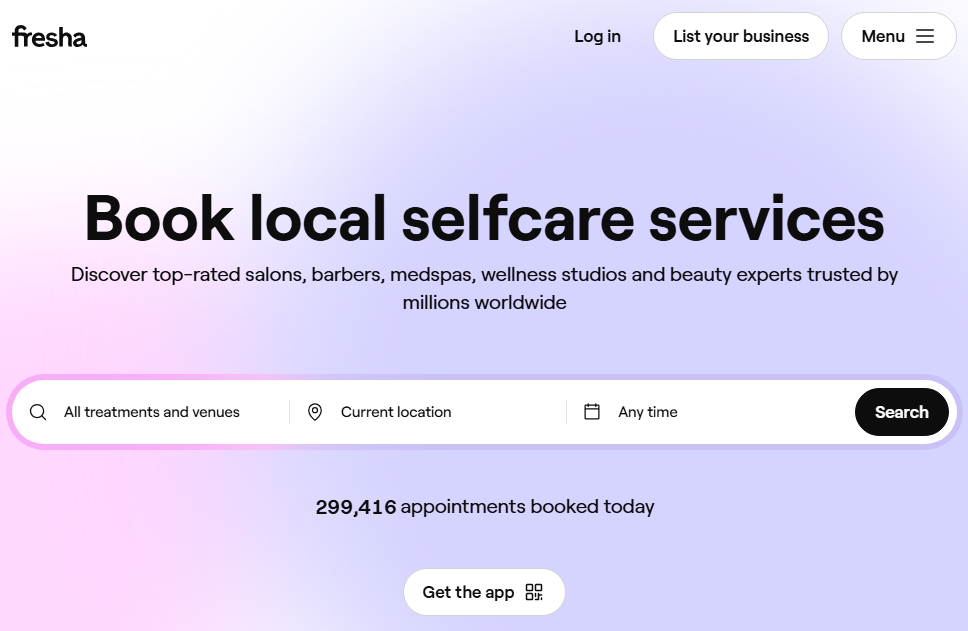Click the fresha logo

click(x=49, y=37)
